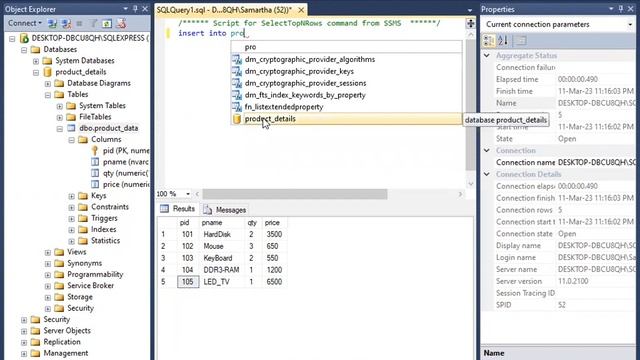Expand the System Tables folder
The height and width of the screenshot is (360, 640).
coord(60,106)
